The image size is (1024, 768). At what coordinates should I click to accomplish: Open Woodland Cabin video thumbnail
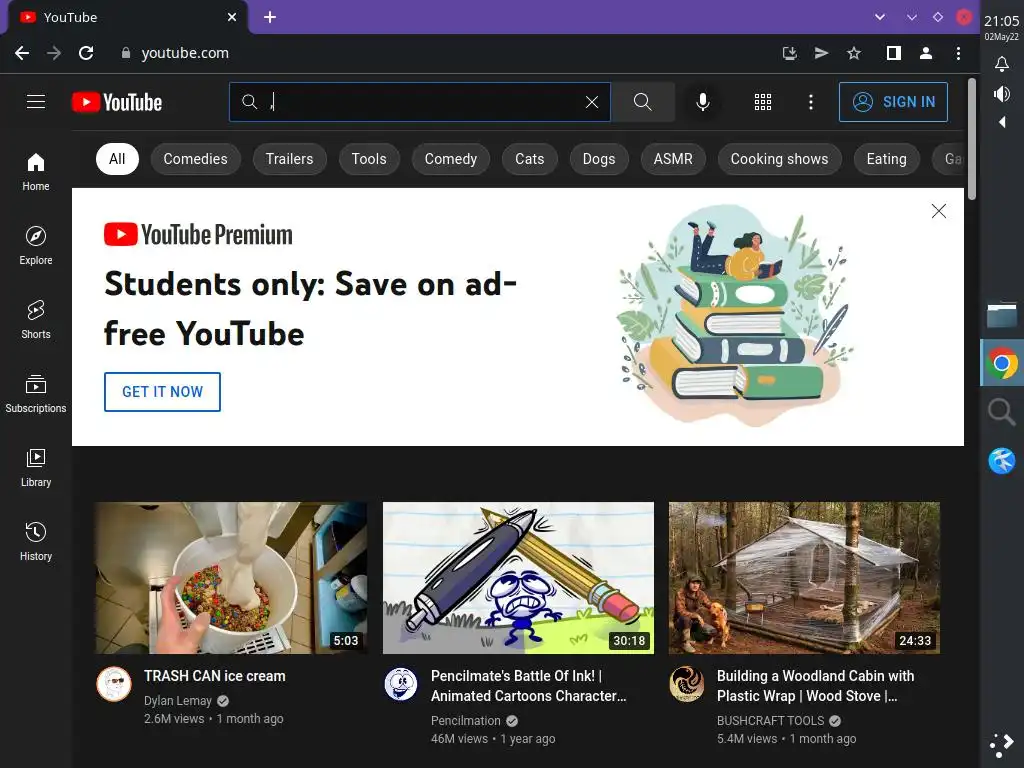click(x=804, y=577)
